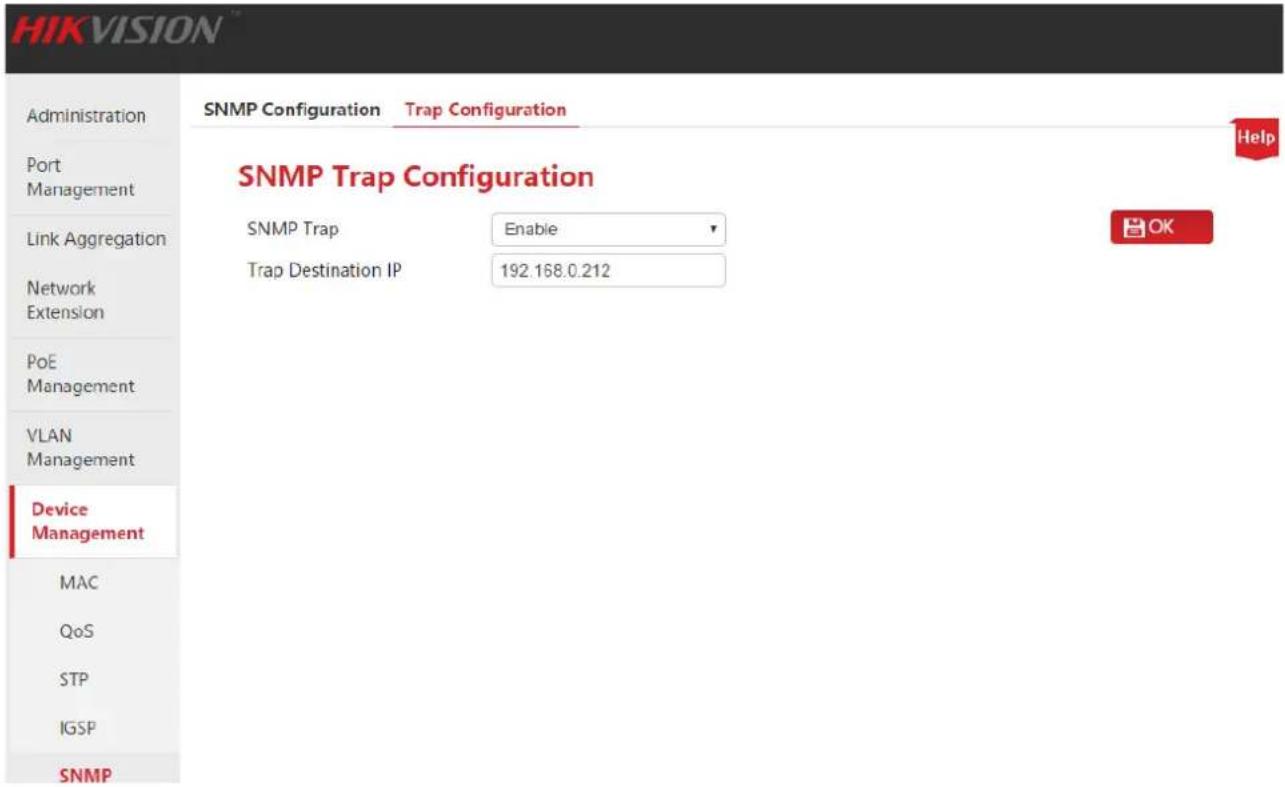Collapse the Device Management section
Image resolution: width=1285 pixels, height=787 pixels.
[x=92, y=522]
